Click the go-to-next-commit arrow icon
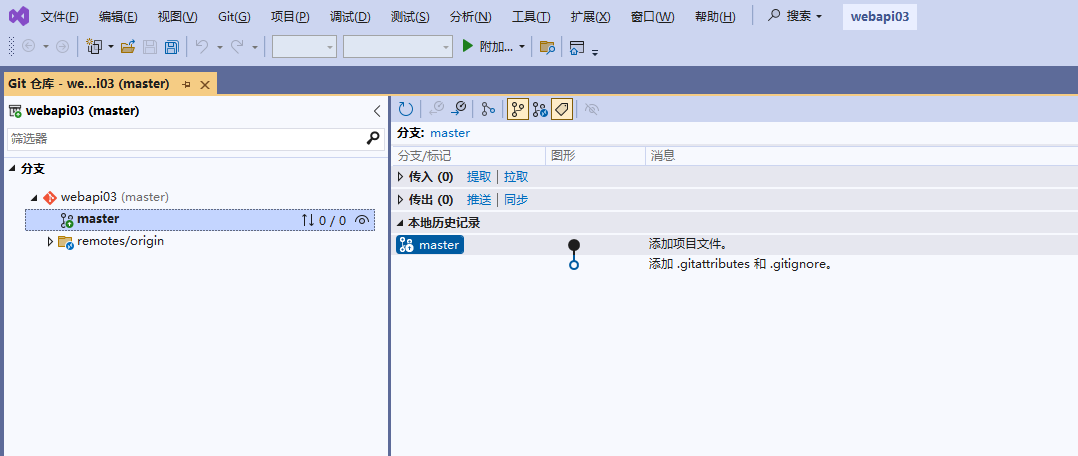The height and width of the screenshot is (456, 1078). point(459,109)
